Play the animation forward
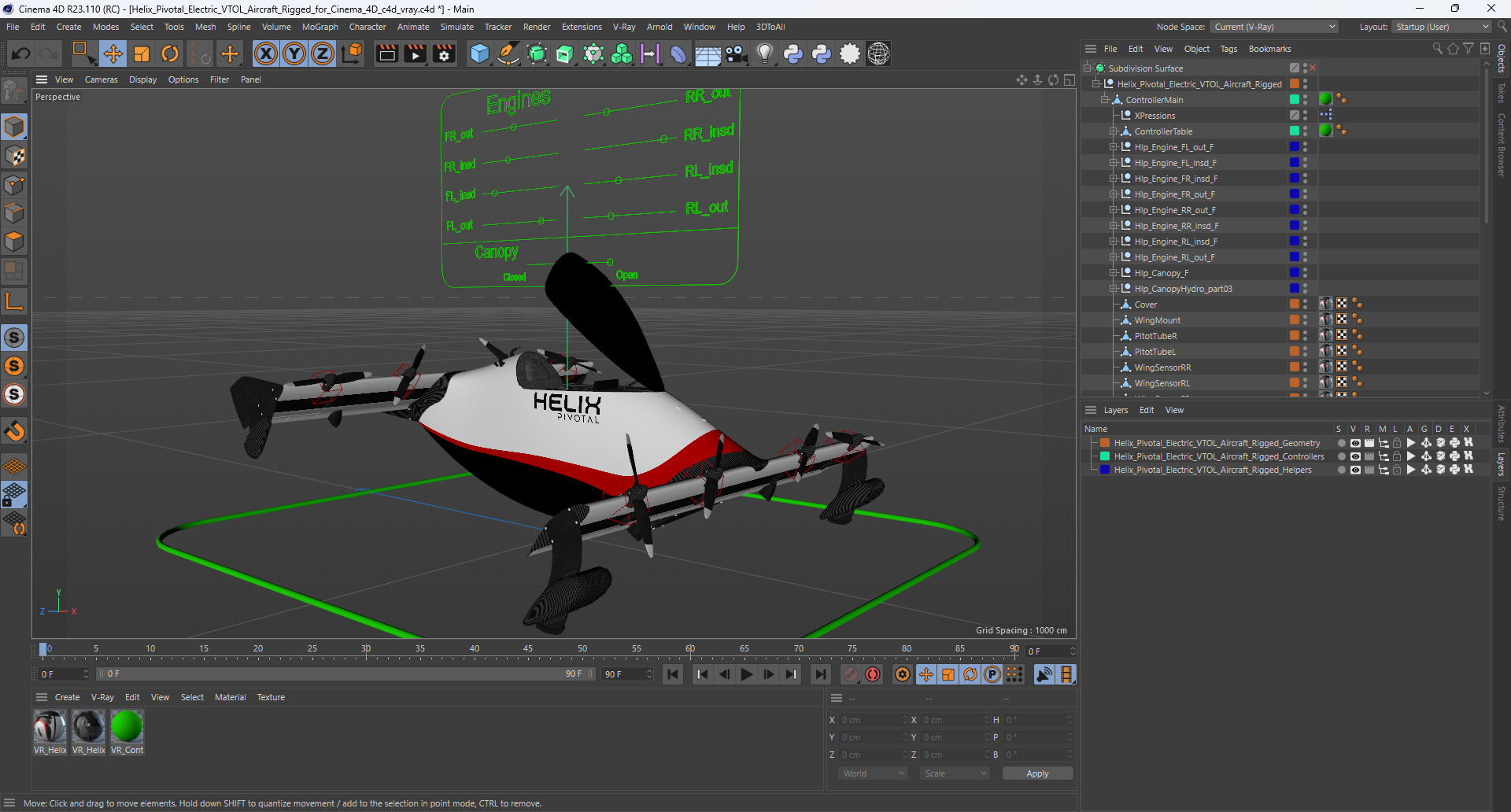 coord(747,674)
